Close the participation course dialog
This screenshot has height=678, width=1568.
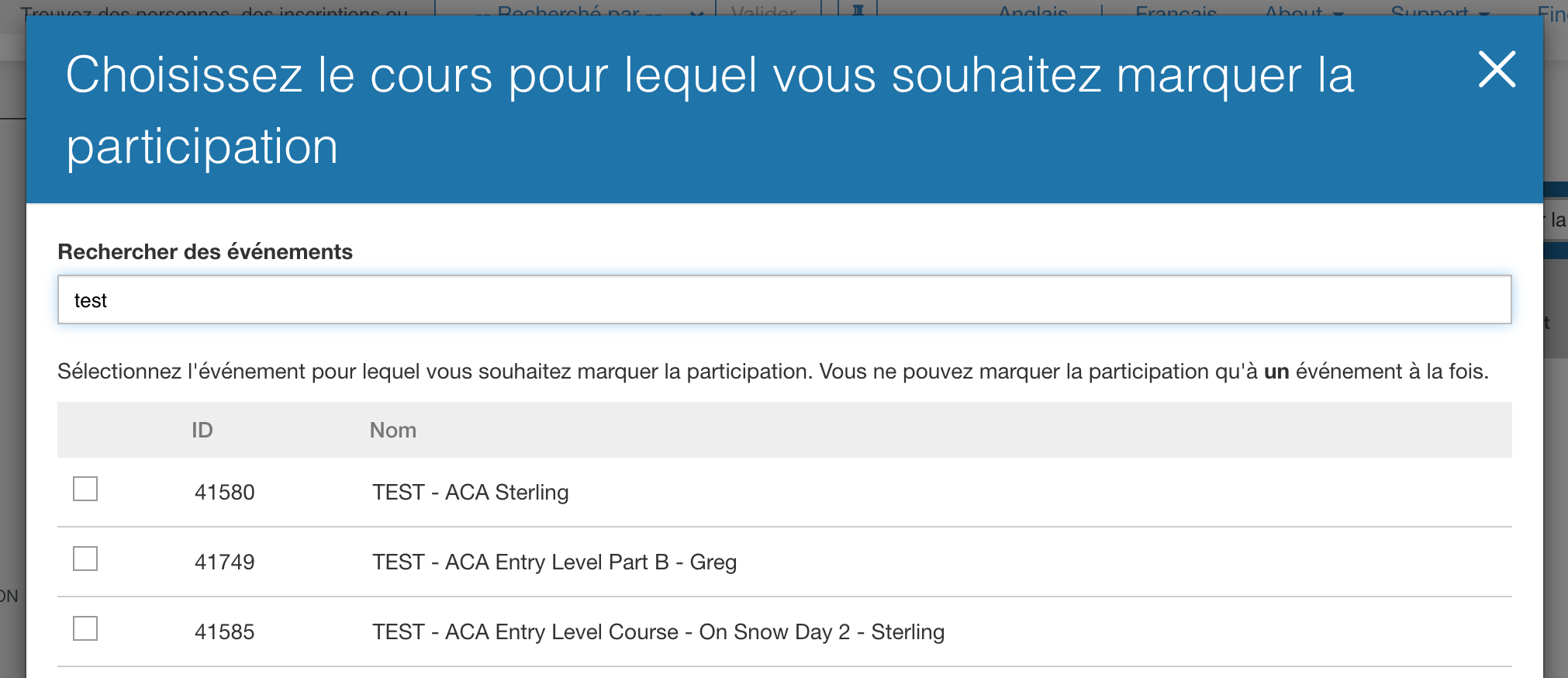pyautogui.click(x=1496, y=70)
